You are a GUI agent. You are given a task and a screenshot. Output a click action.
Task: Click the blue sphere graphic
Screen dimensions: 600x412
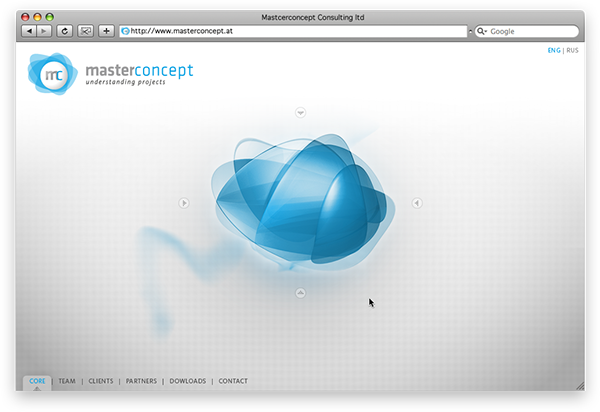pos(303,201)
